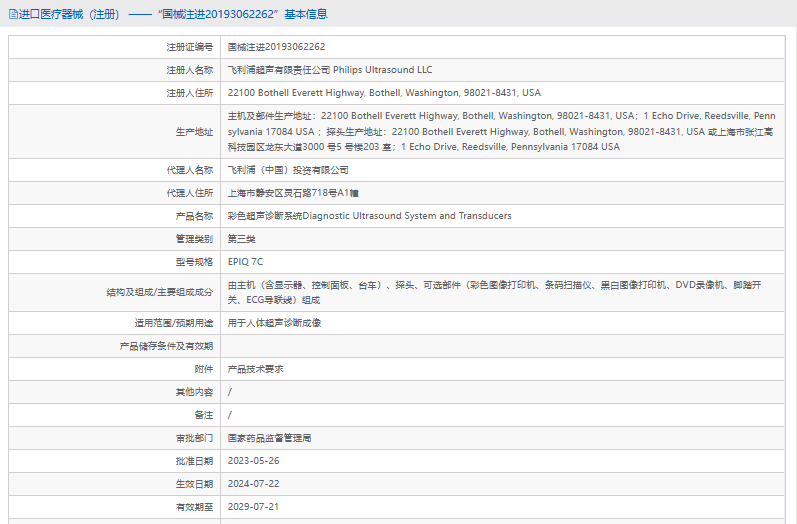The height and width of the screenshot is (524, 797).
Task: Click the '代理人住所' label
Action: coord(190,193)
